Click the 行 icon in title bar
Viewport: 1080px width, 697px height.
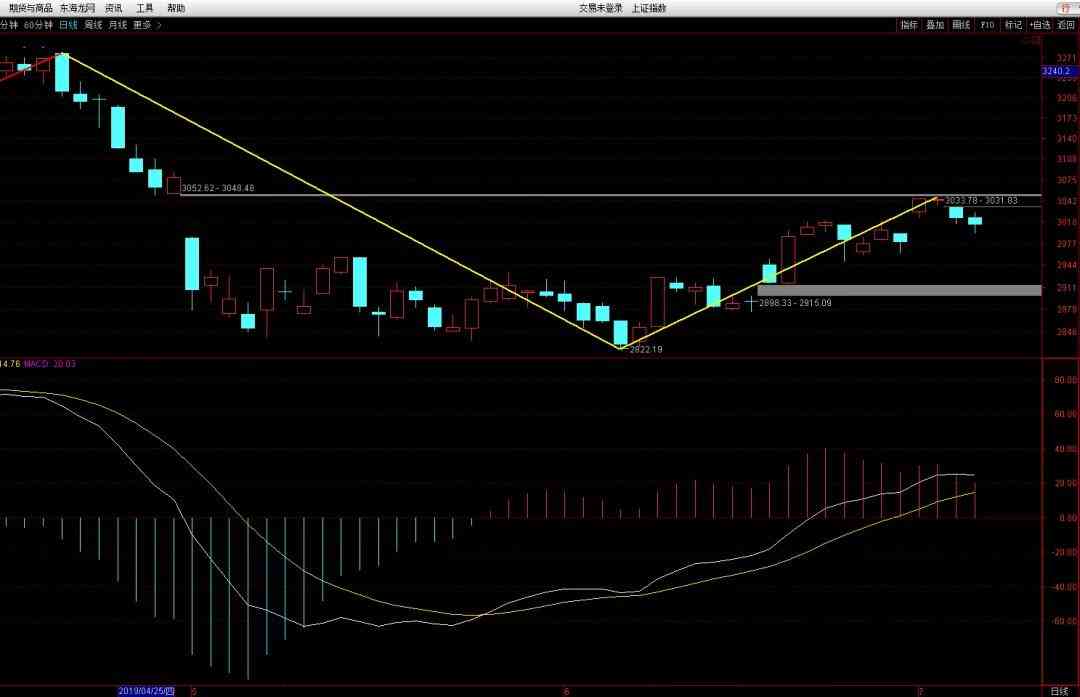[x=1063, y=8]
